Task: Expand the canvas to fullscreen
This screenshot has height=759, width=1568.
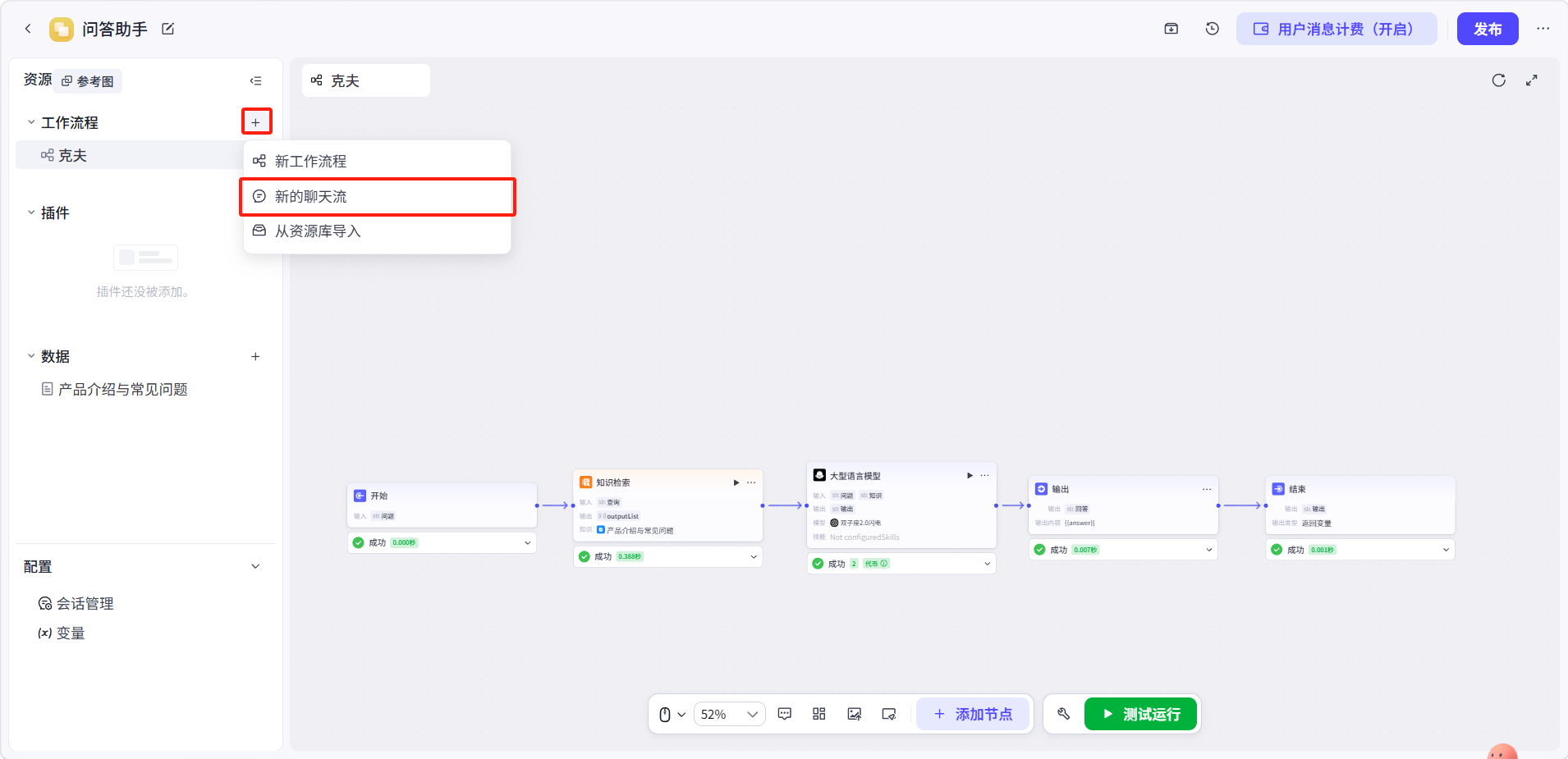Action: [x=1532, y=80]
